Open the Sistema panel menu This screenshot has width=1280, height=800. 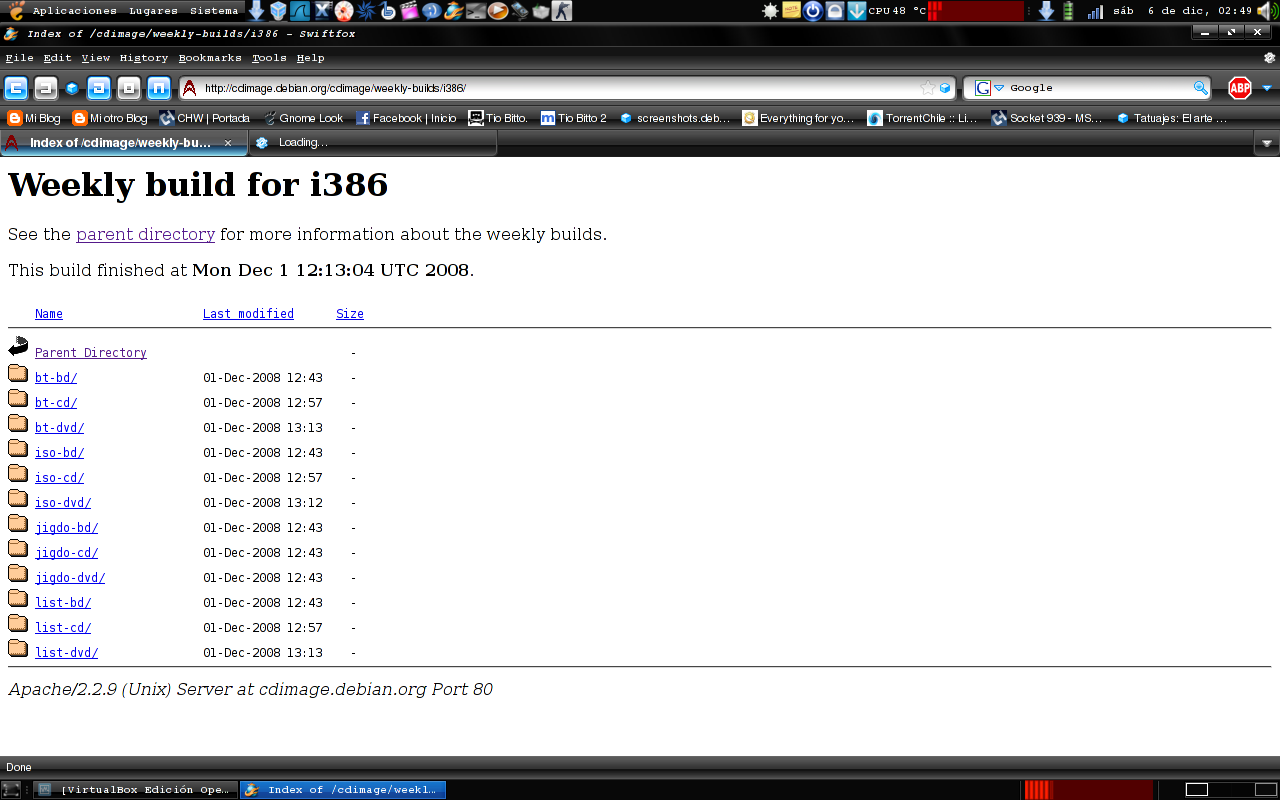click(214, 11)
